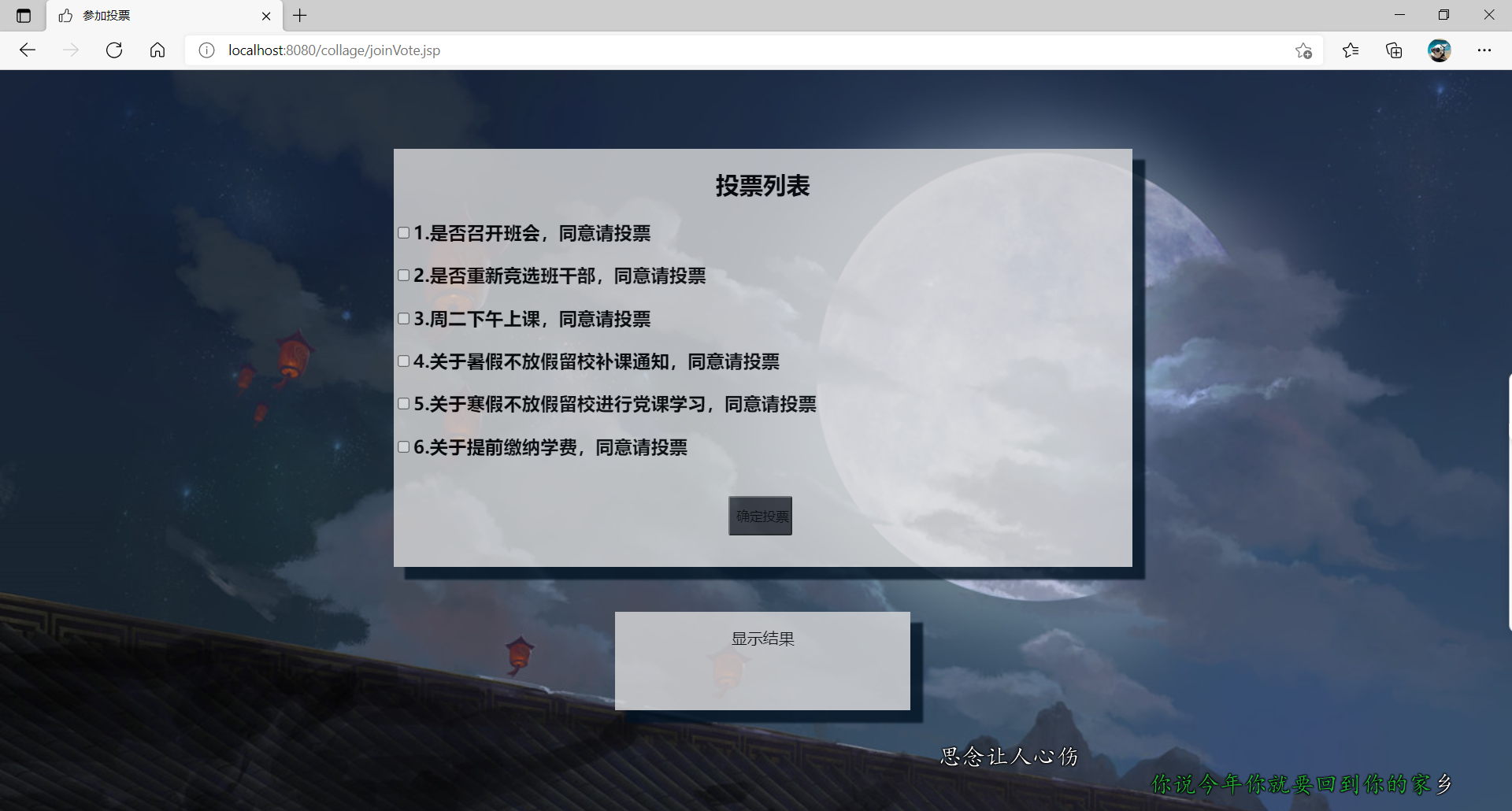Submit with the 确定投票 button

click(761, 517)
